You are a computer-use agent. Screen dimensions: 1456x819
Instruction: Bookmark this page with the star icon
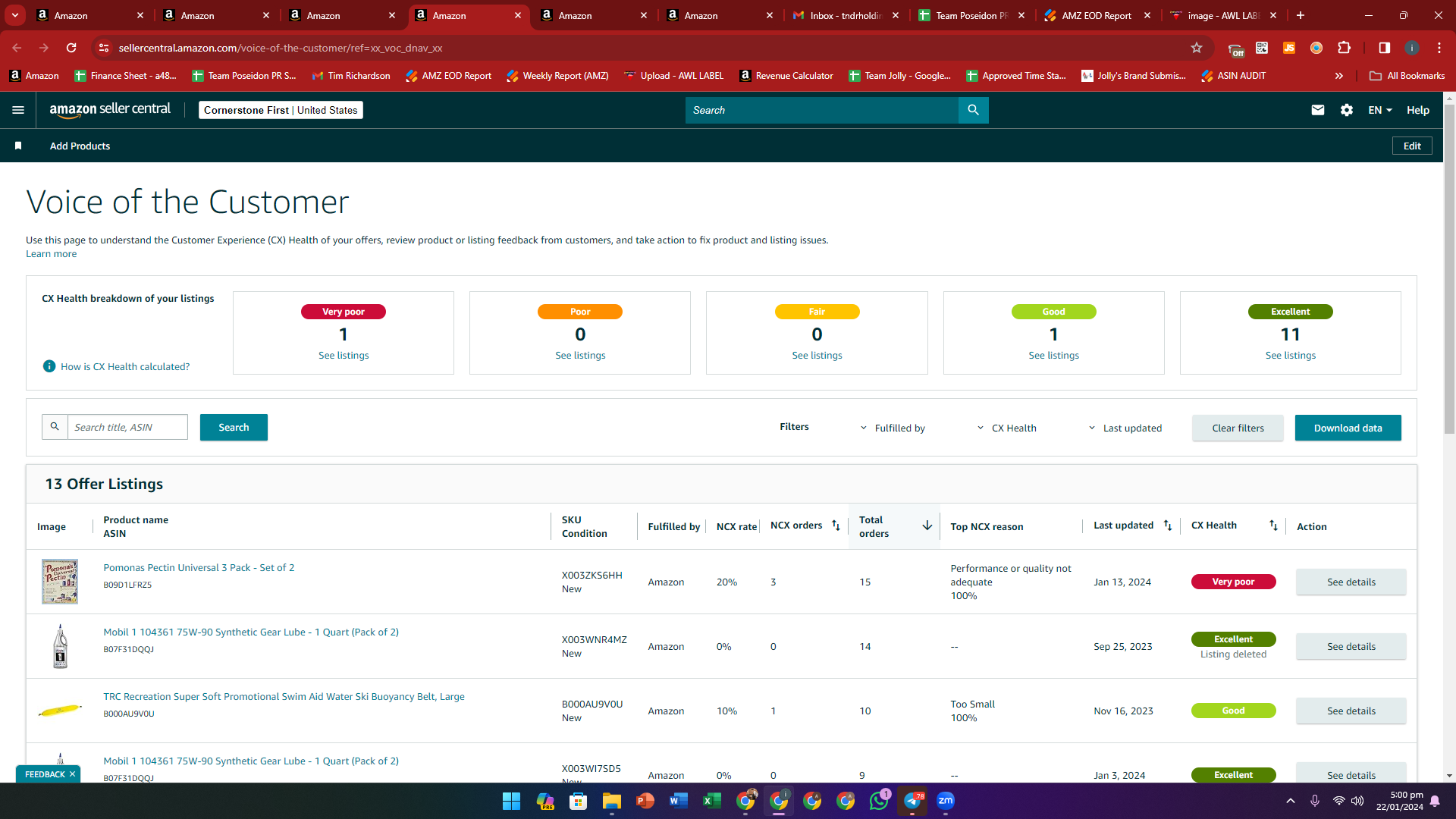[x=1197, y=48]
